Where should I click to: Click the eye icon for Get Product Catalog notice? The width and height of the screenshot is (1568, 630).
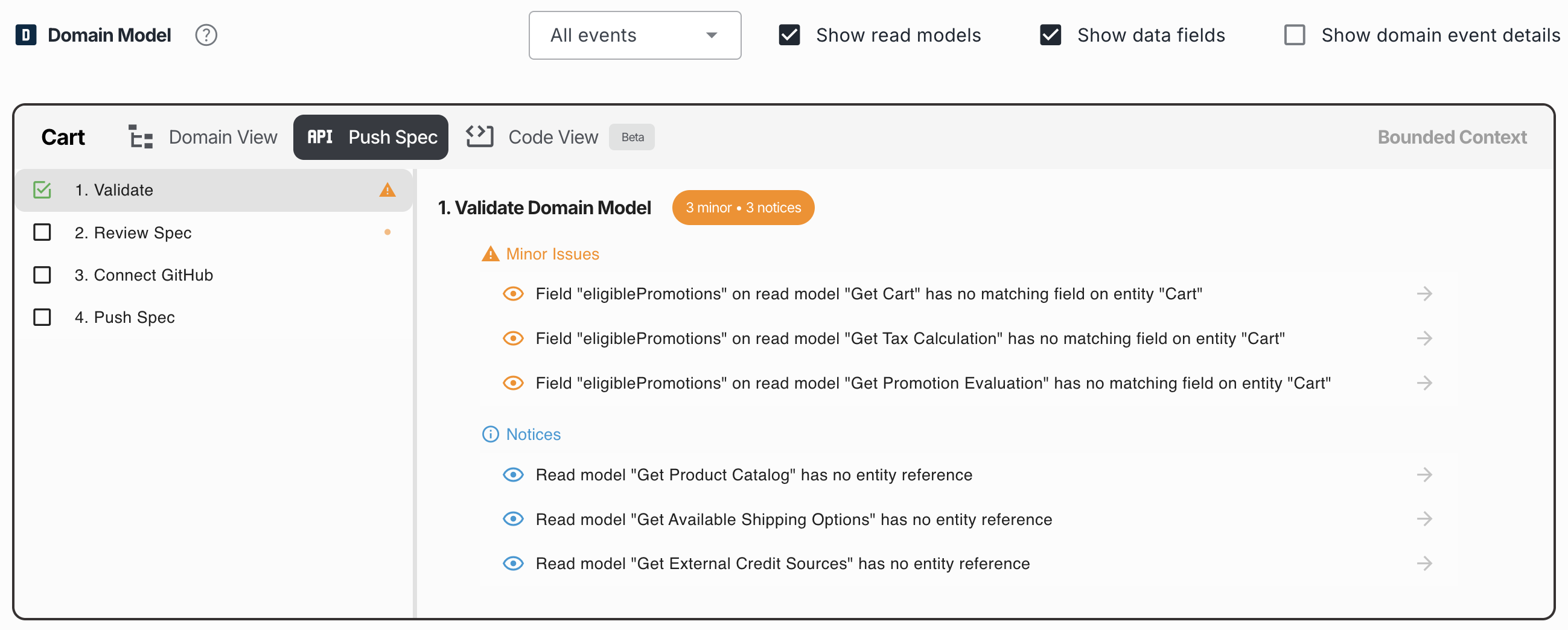(x=513, y=475)
